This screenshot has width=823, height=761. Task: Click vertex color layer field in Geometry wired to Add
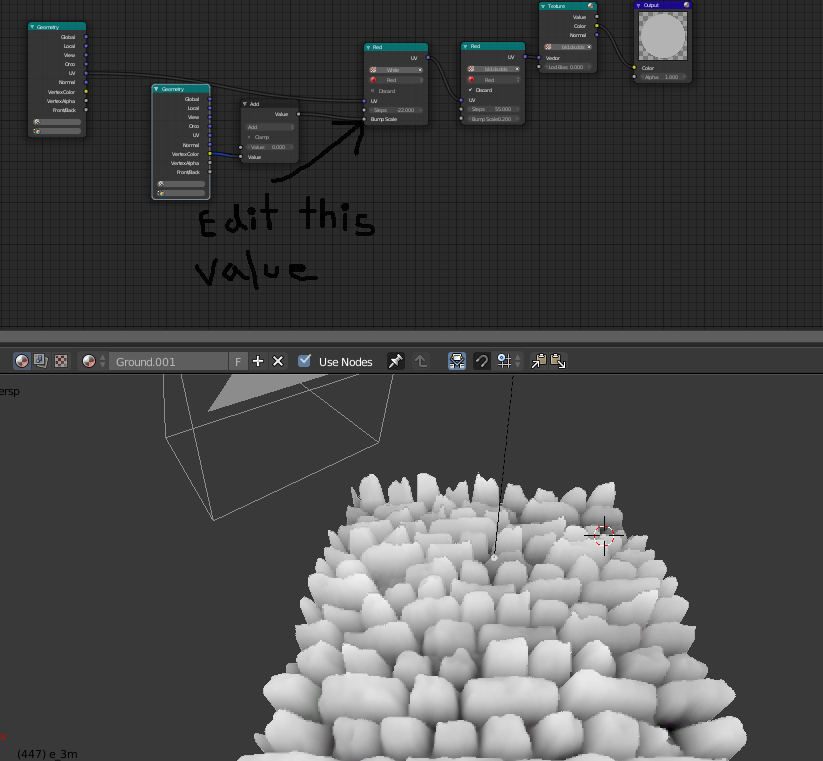pyautogui.click(x=181, y=193)
